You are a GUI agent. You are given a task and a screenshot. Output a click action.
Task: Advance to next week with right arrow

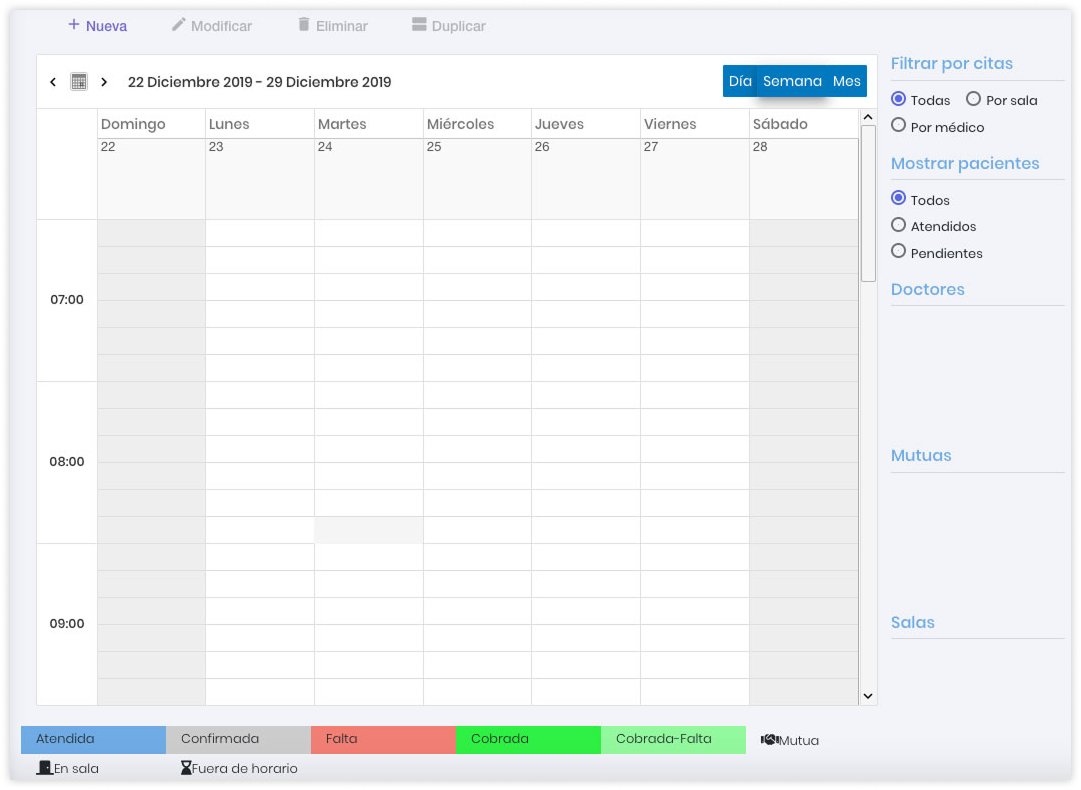click(104, 82)
